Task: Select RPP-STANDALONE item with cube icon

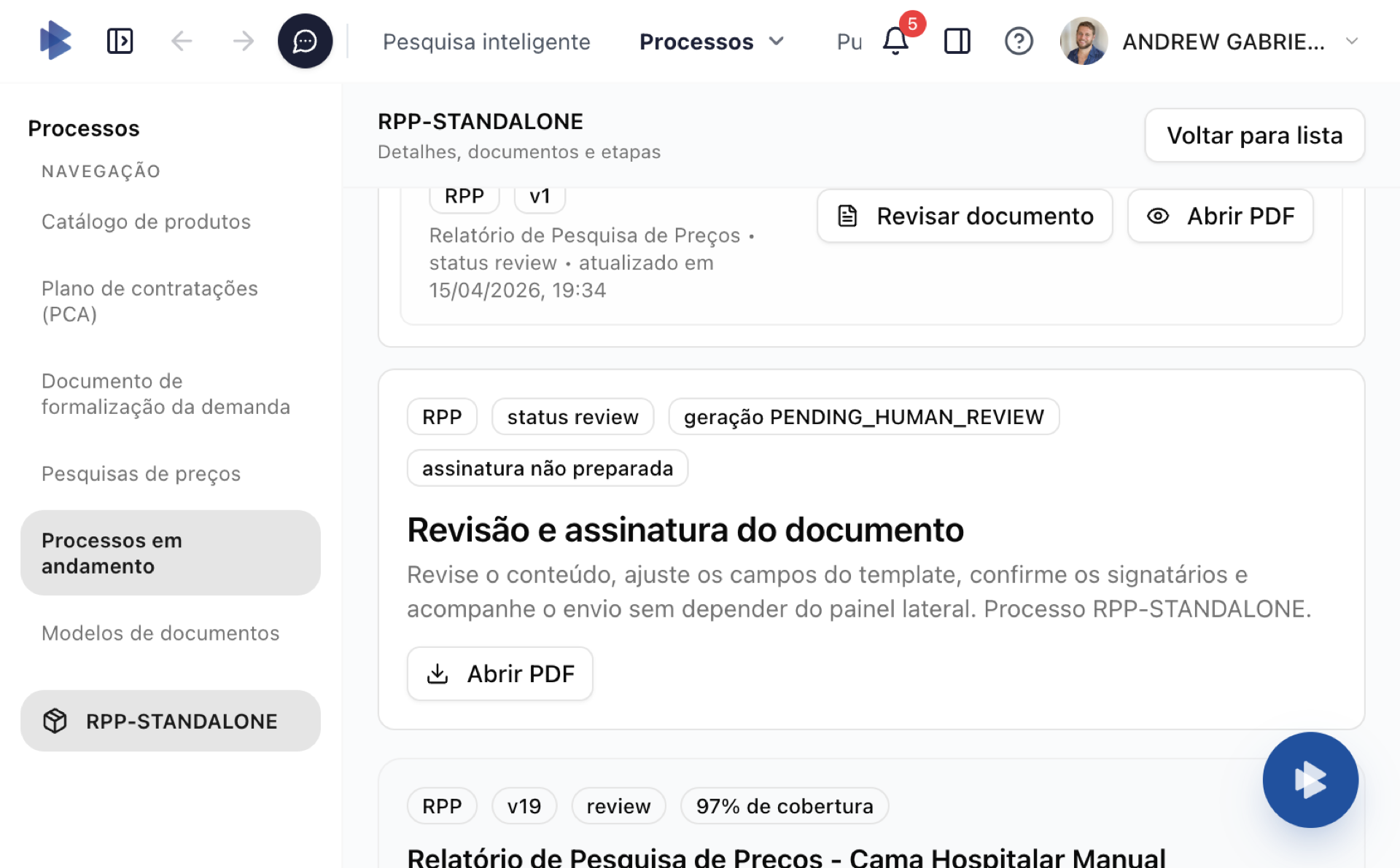Action: [171, 721]
